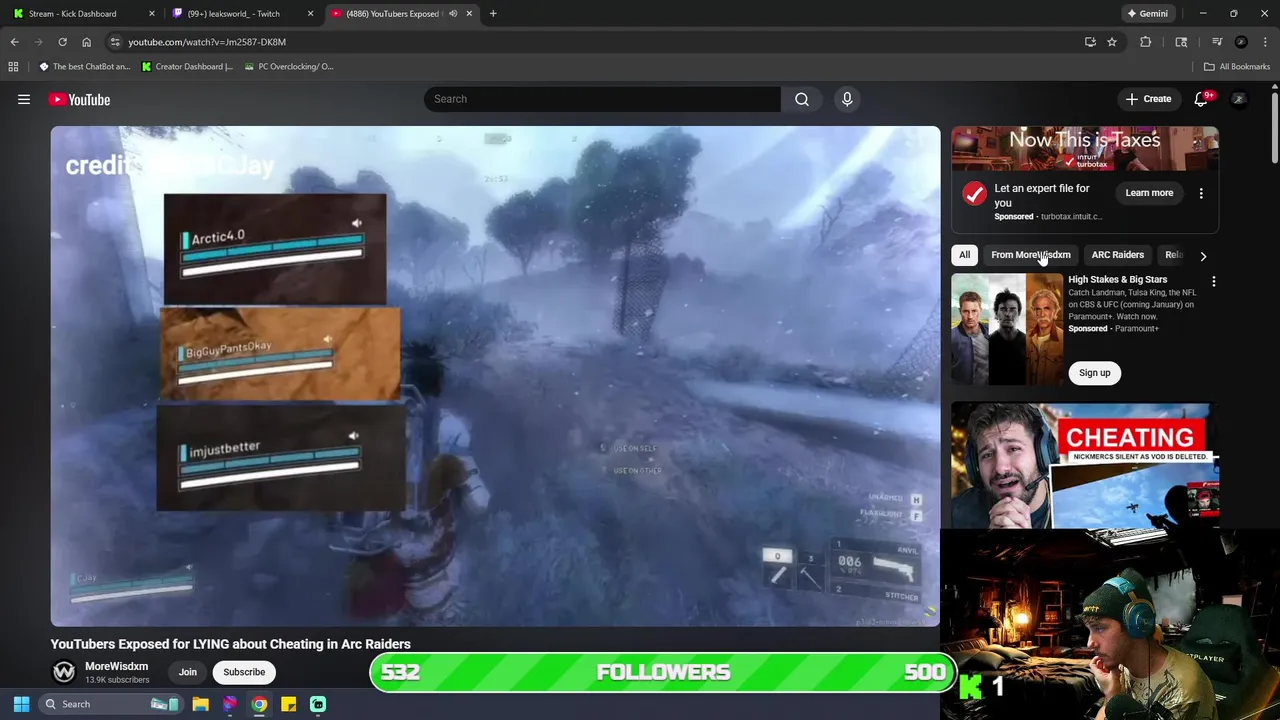Screen dimensions: 1280x720
Task: Open Windows Start menu
Action: coord(21,704)
